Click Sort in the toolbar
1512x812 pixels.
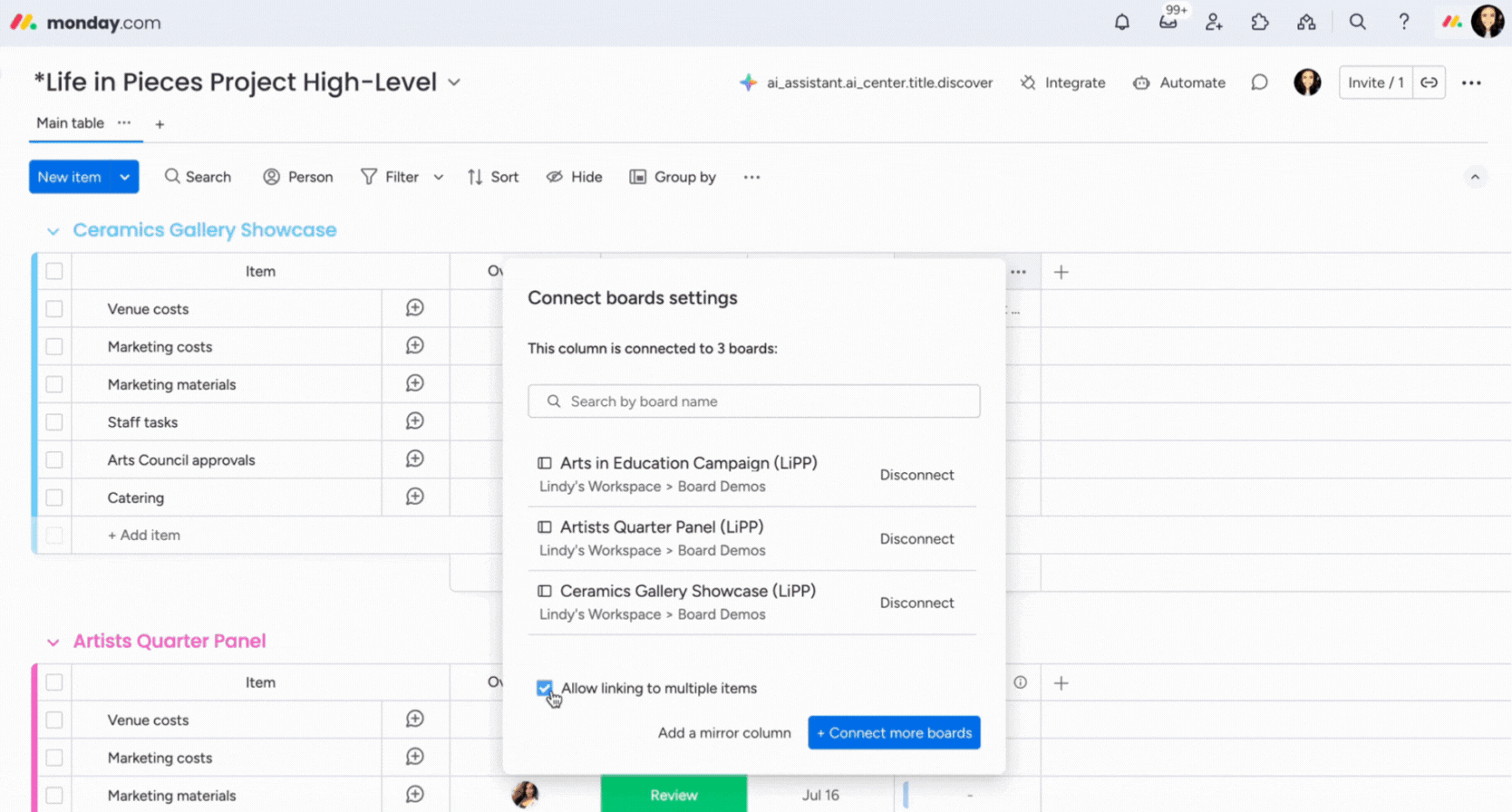pos(493,177)
